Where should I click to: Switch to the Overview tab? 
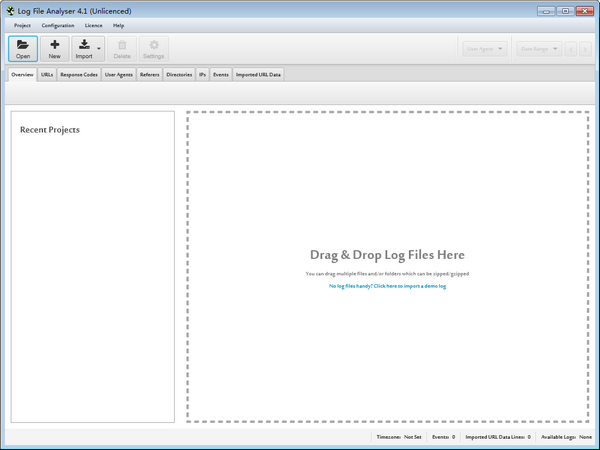(22, 75)
